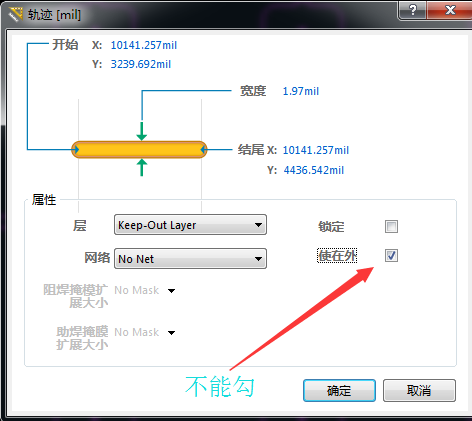The height and width of the screenshot is (421, 472).
Task: Close the track dialog window
Action: [450, 10]
